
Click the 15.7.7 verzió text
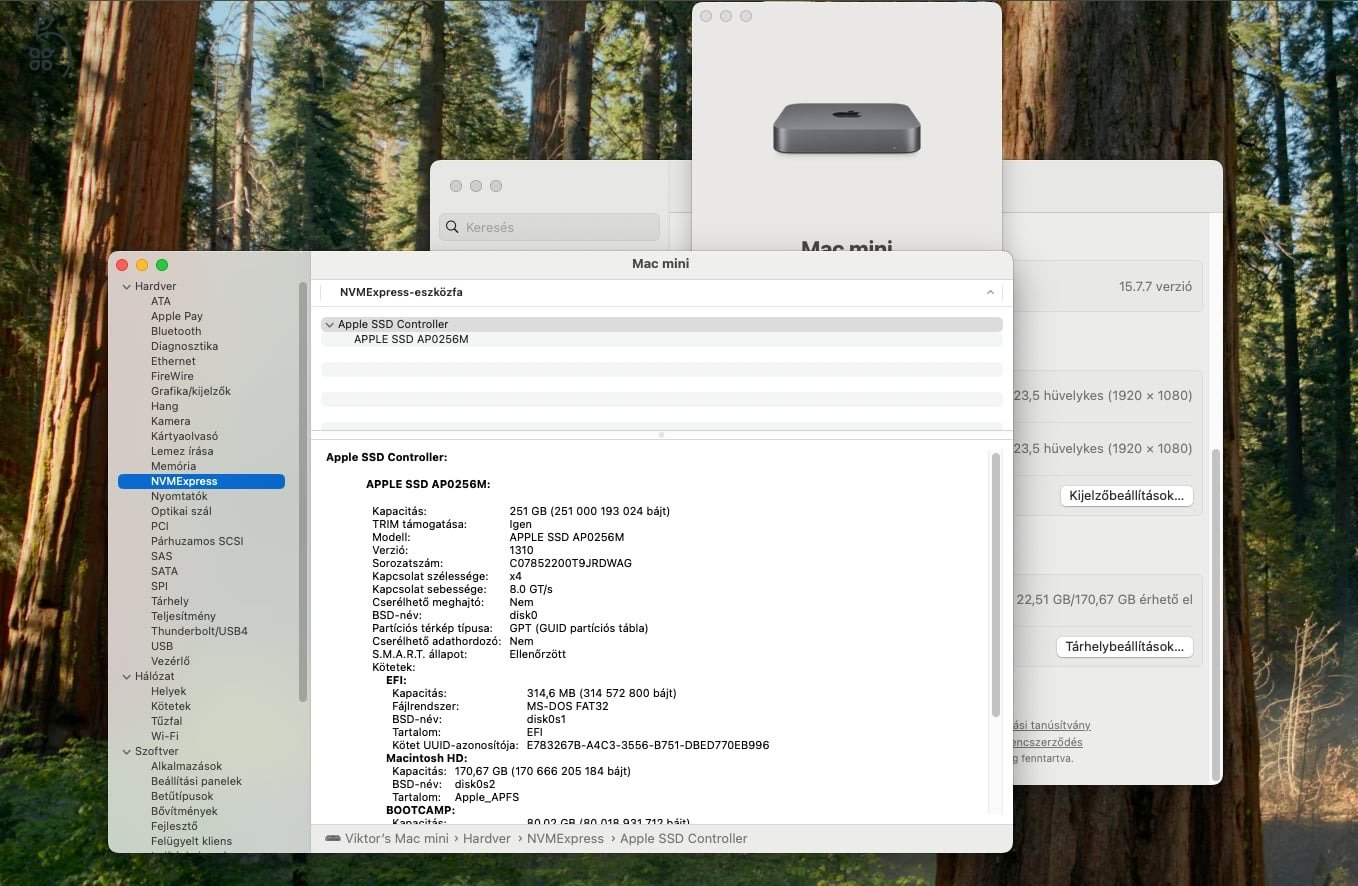point(1155,286)
